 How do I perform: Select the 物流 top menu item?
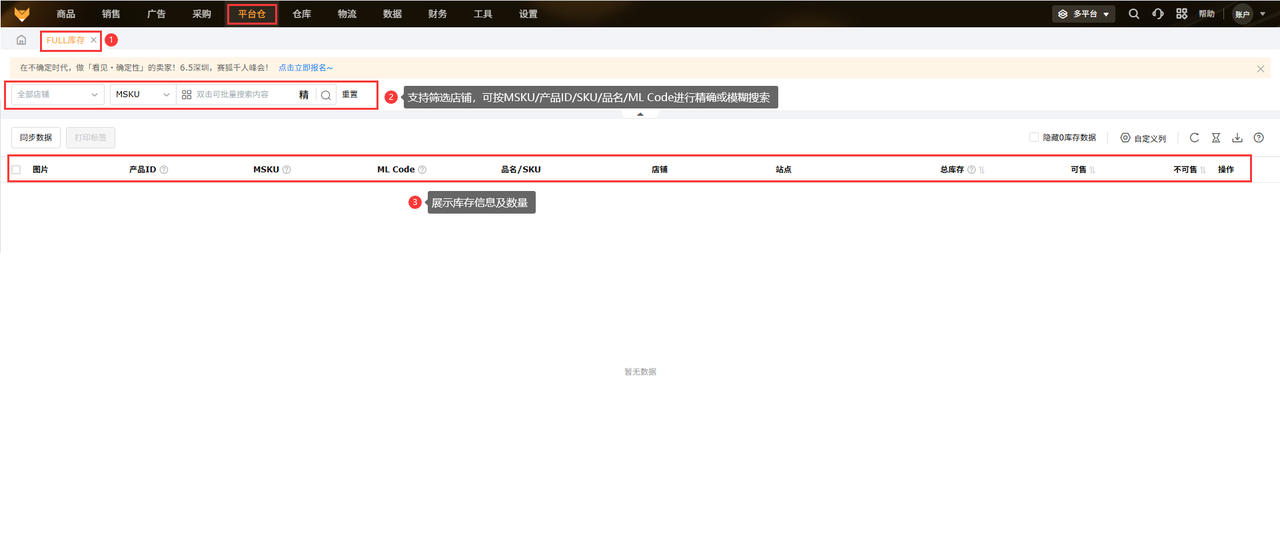(347, 14)
